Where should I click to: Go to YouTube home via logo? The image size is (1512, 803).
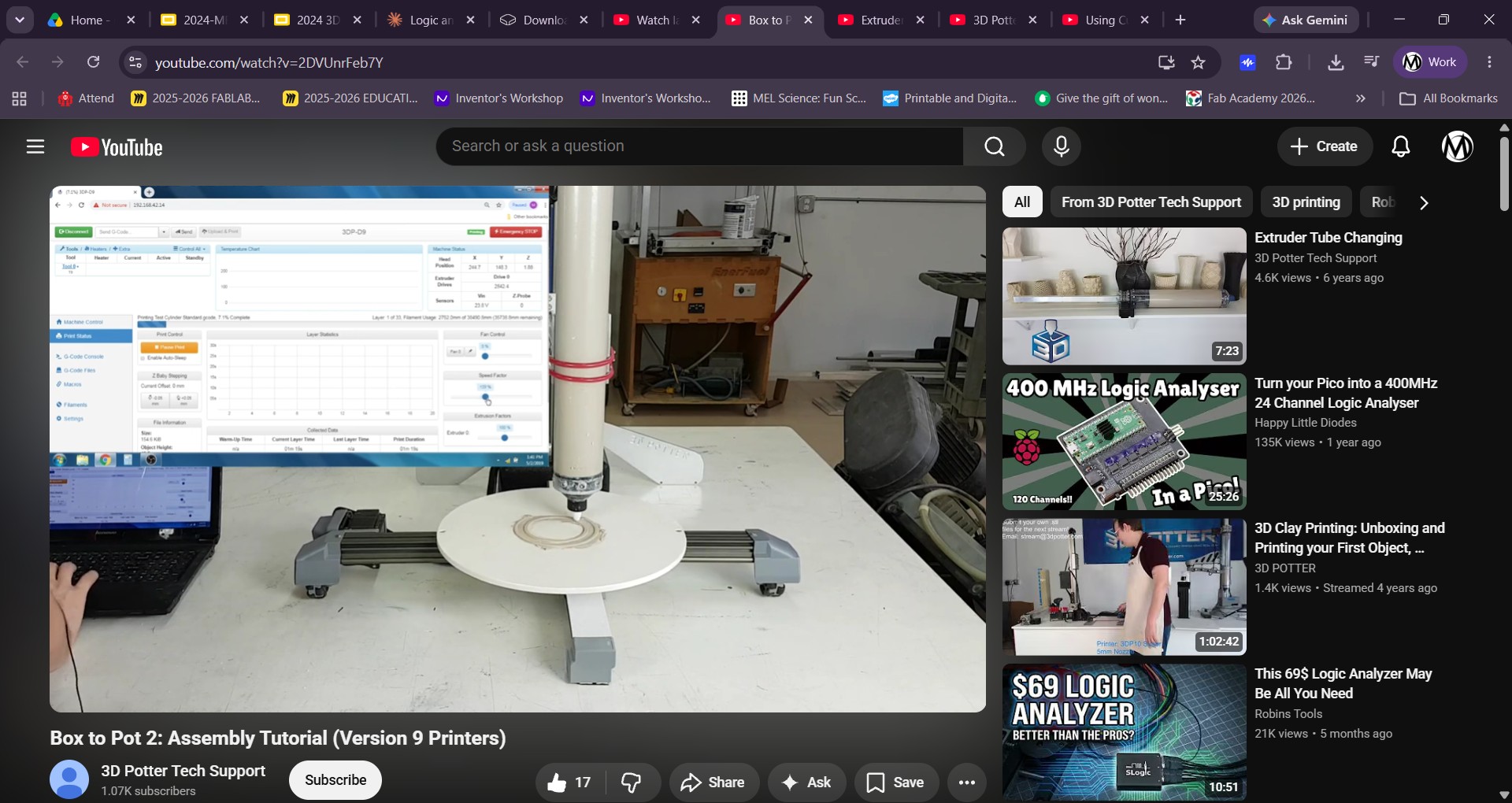(117, 147)
